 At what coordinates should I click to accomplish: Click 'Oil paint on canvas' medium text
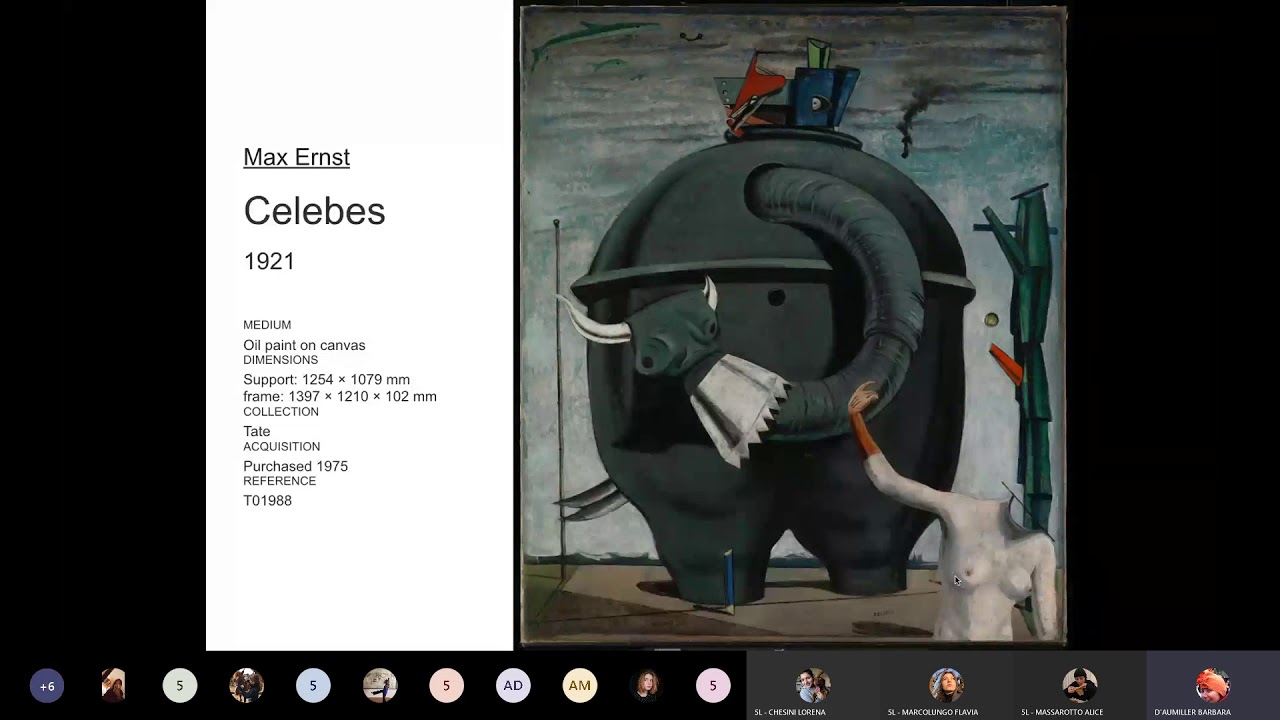[304, 345]
